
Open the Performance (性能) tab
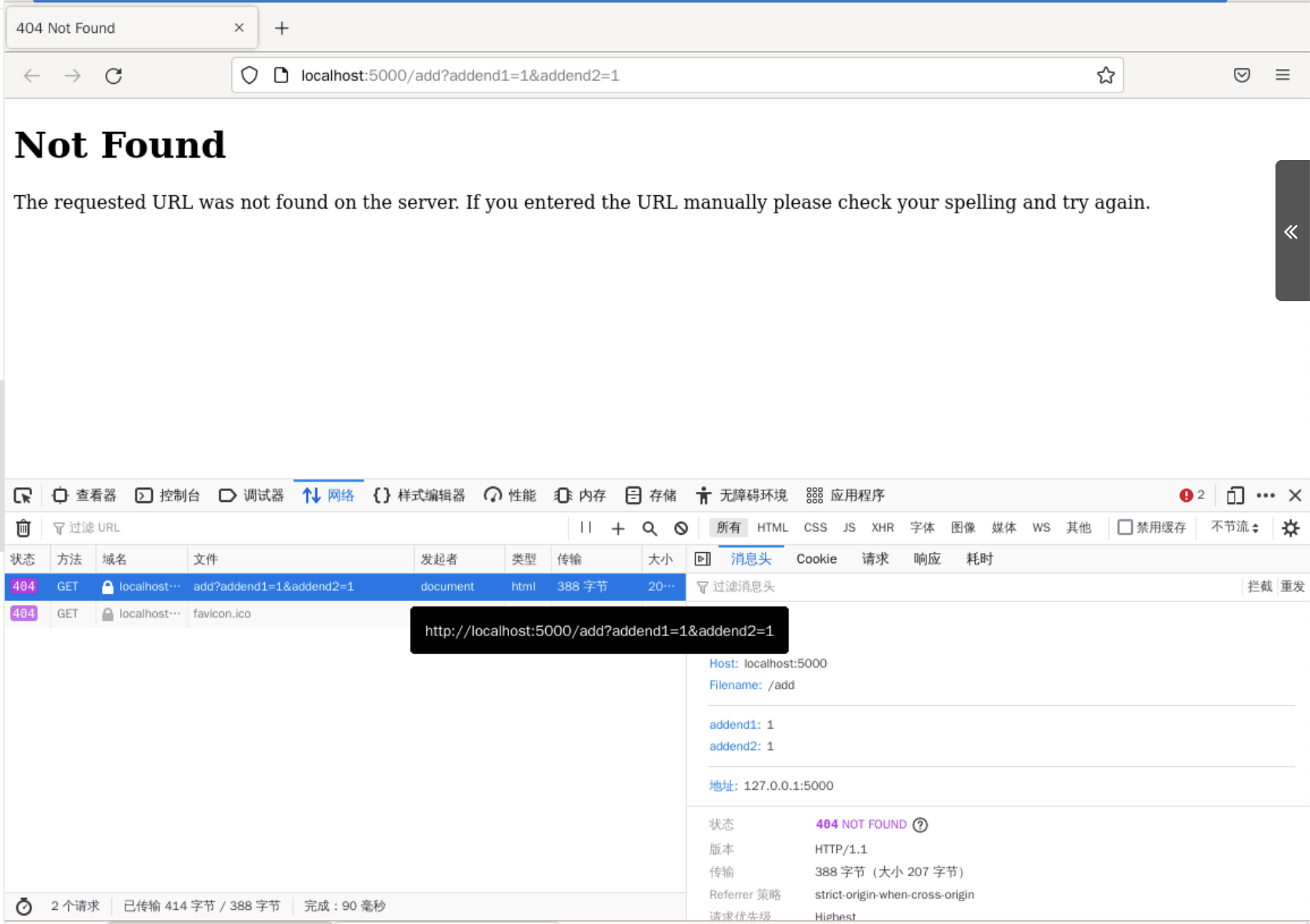coord(510,496)
